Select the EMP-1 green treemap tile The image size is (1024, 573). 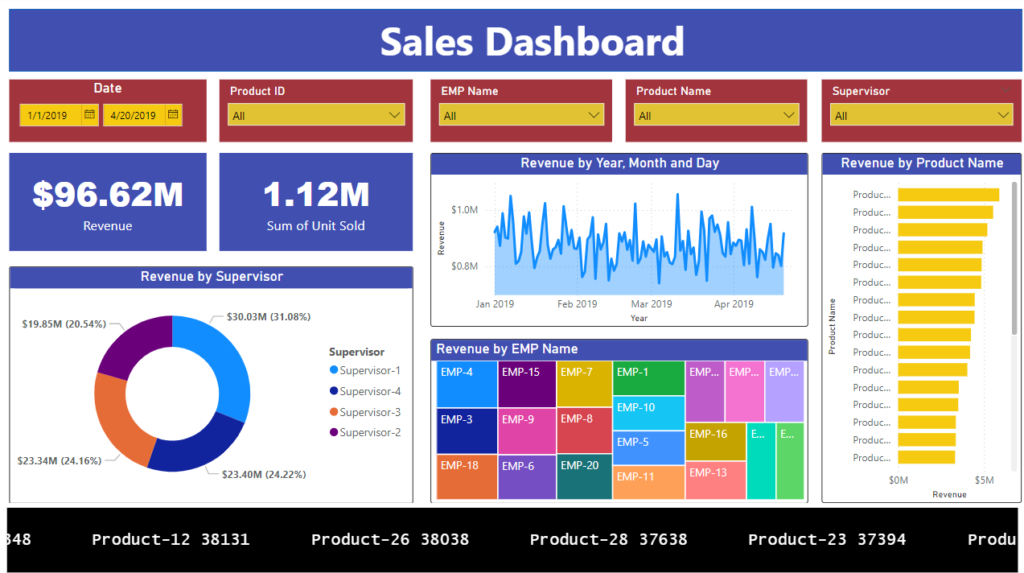[647, 378]
